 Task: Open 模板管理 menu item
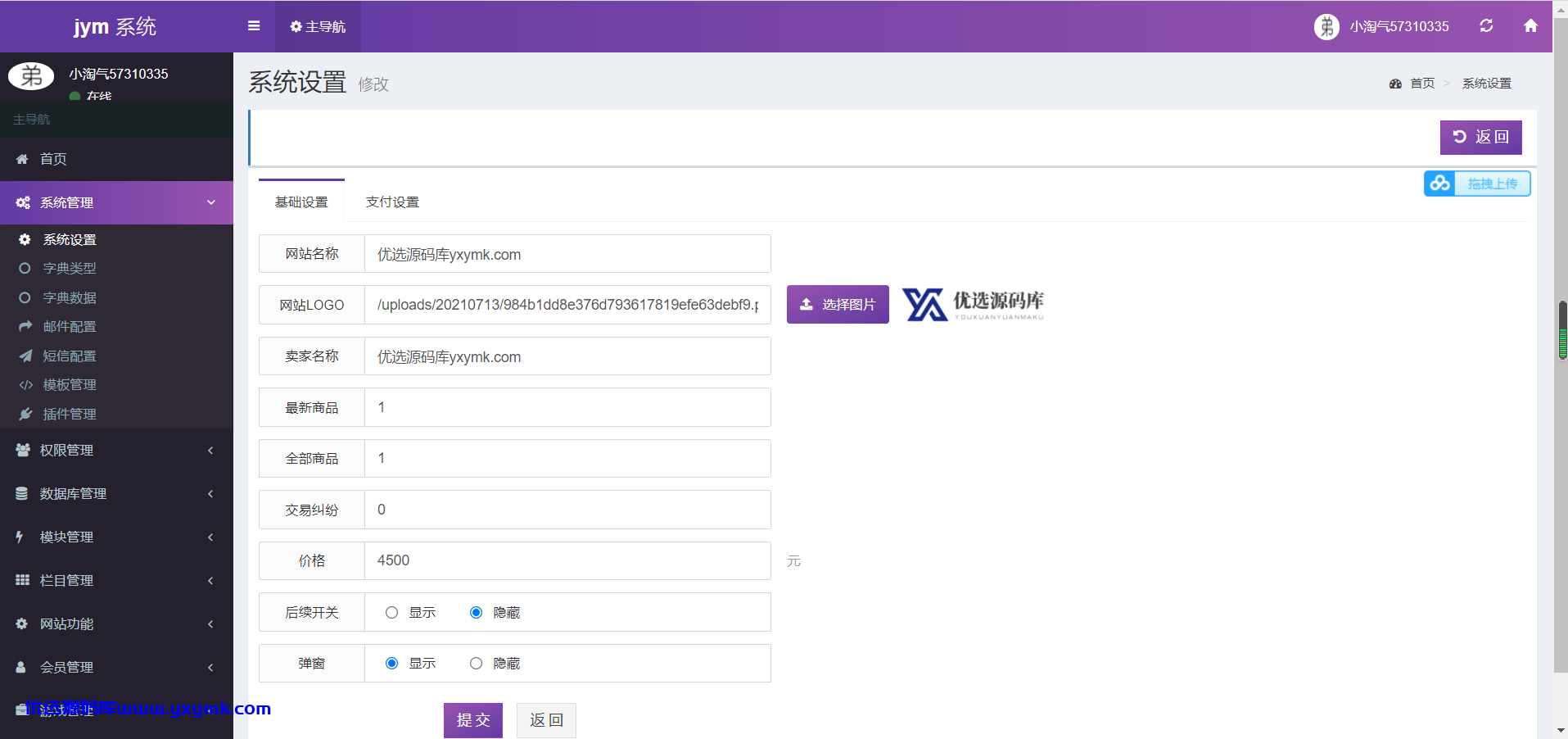[x=116, y=385]
